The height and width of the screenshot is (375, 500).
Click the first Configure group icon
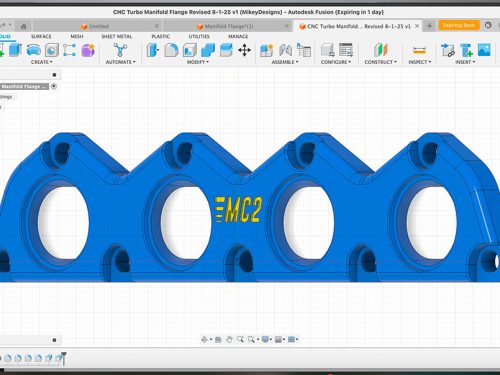pos(328,50)
